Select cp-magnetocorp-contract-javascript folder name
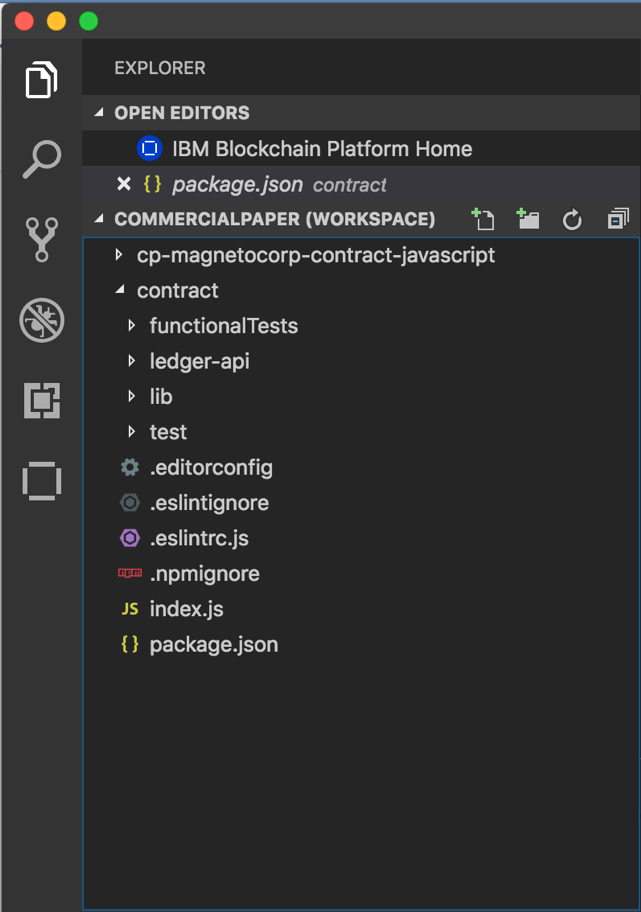Screen dimensions: 641x912 click(316, 255)
